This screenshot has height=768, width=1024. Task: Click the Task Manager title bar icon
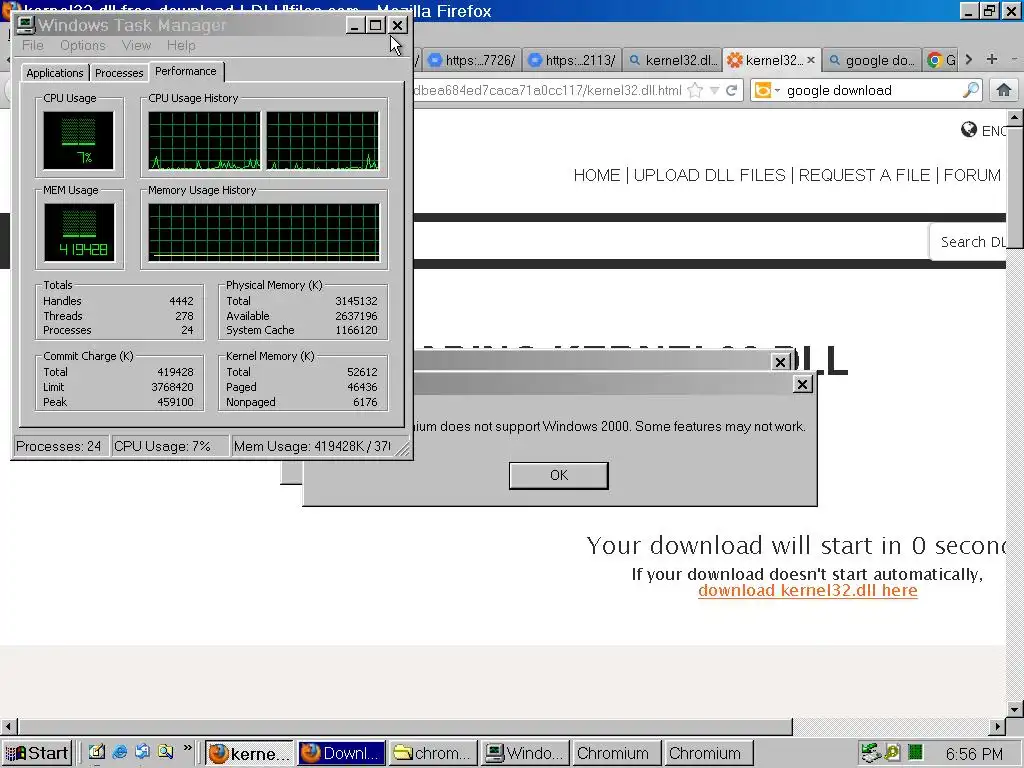25,25
